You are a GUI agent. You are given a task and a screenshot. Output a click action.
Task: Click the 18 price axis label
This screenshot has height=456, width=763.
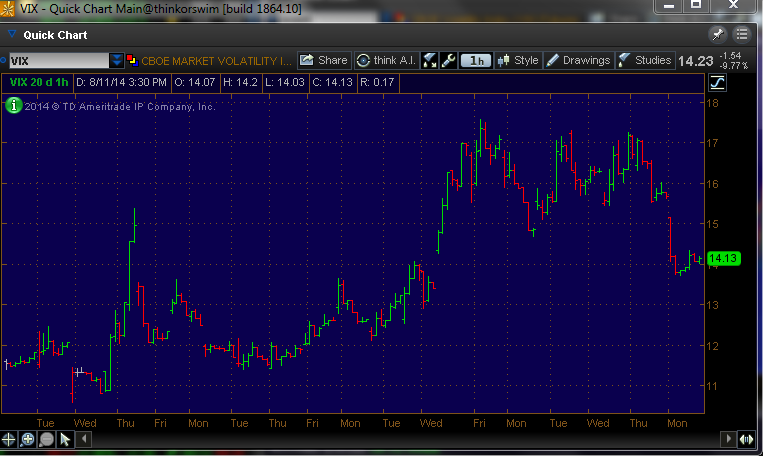point(712,103)
